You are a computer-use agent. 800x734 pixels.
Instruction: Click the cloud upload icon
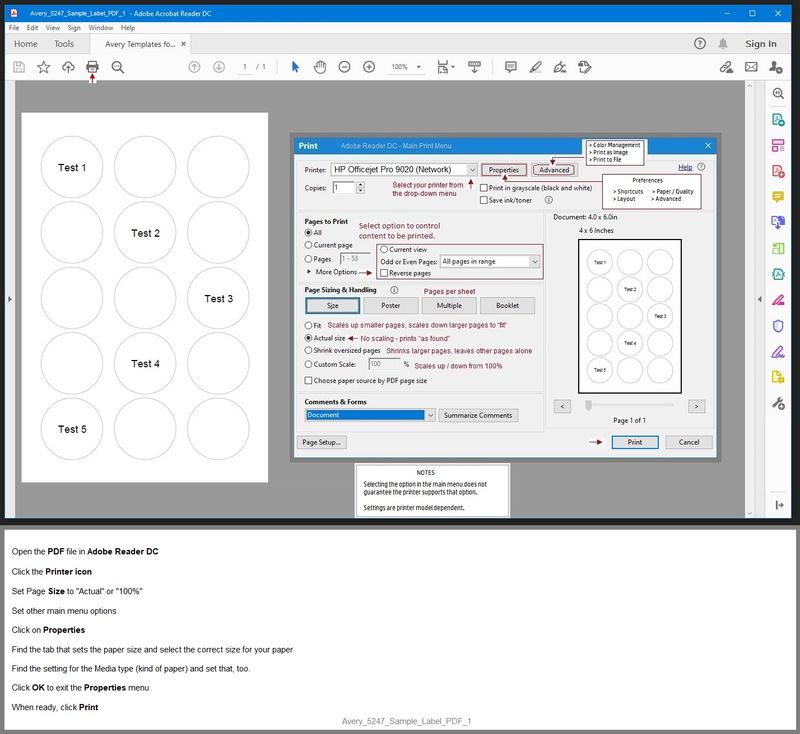coord(68,67)
